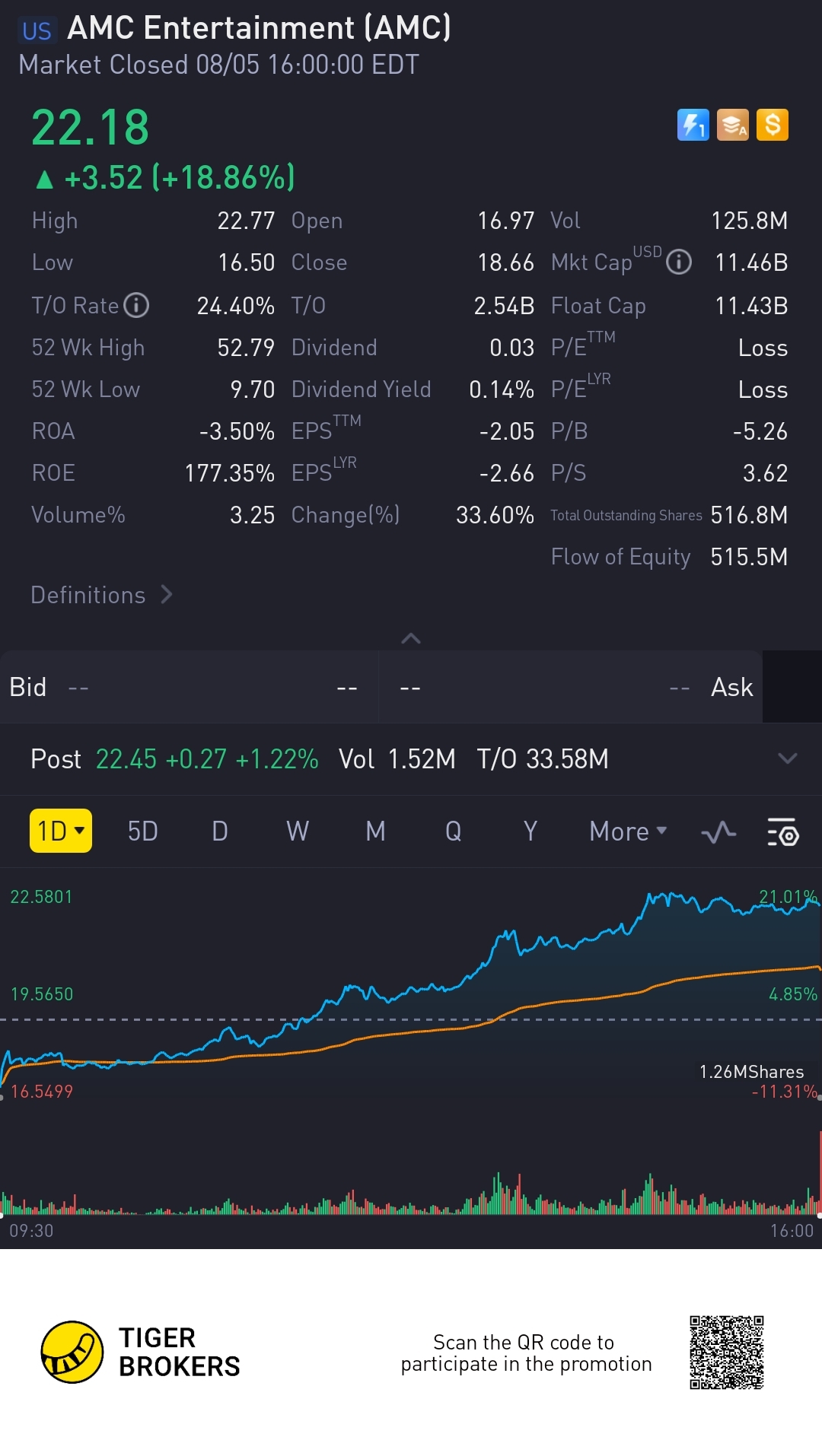Tap the Dividend Yield value 0.14%

pos(502,389)
